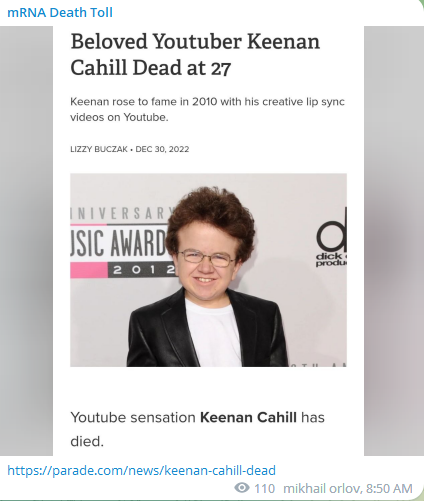This screenshot has width=424, height=501.
Task: Click the black leather jacket in photo
Action: tap(207, 330)
